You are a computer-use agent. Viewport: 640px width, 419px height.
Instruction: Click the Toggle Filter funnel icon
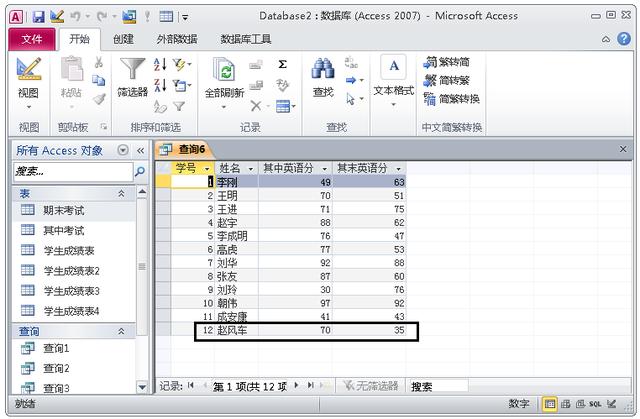[179, 106]
